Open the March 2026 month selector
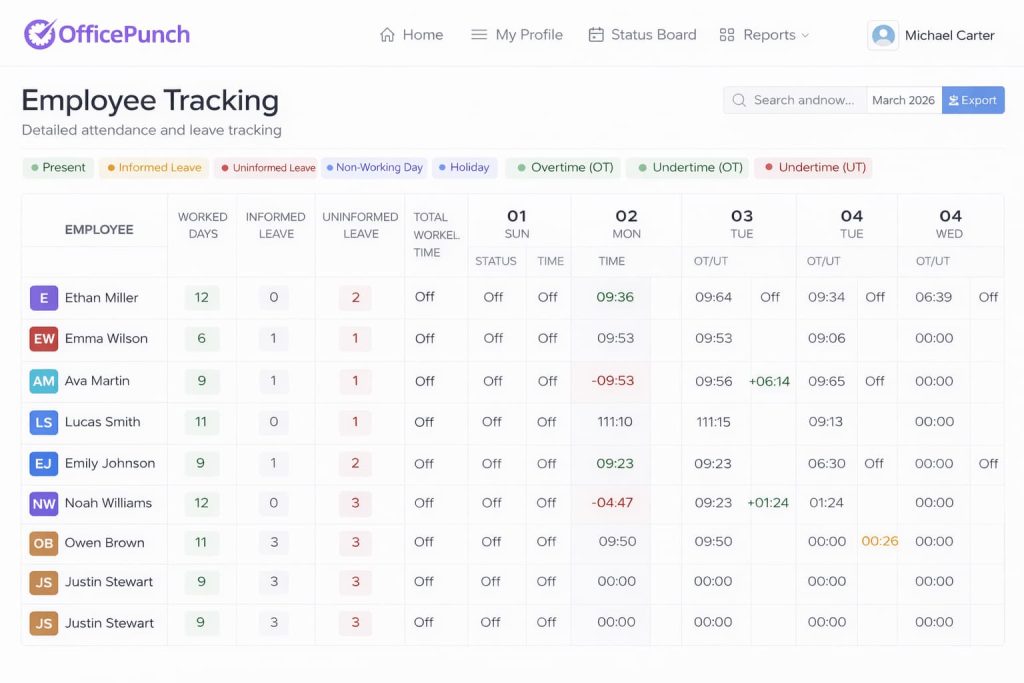This screenshot has width=1024, height=683. tap(903, 100)
